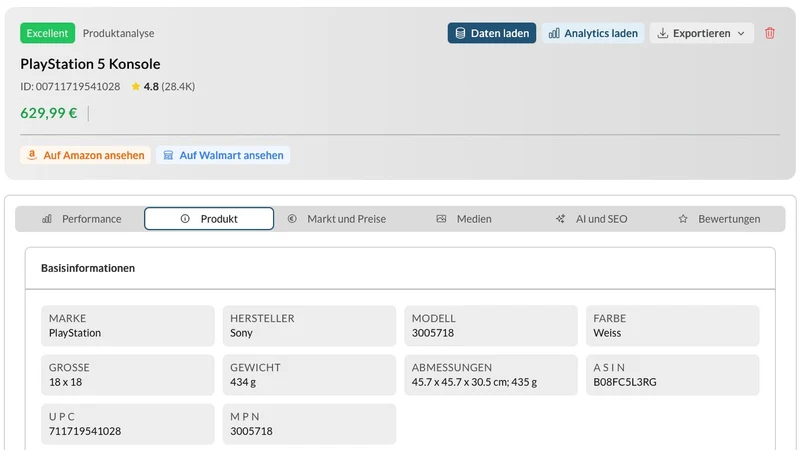Click the image icon on Medien tab
Viewport: 800px width, 450px height.
click(x=441, y=219)
